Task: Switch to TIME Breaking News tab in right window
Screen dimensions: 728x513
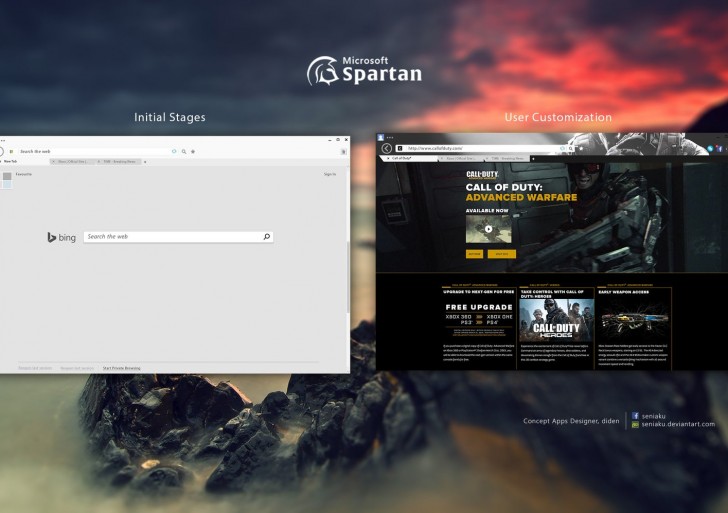Action: pos(507,158)
